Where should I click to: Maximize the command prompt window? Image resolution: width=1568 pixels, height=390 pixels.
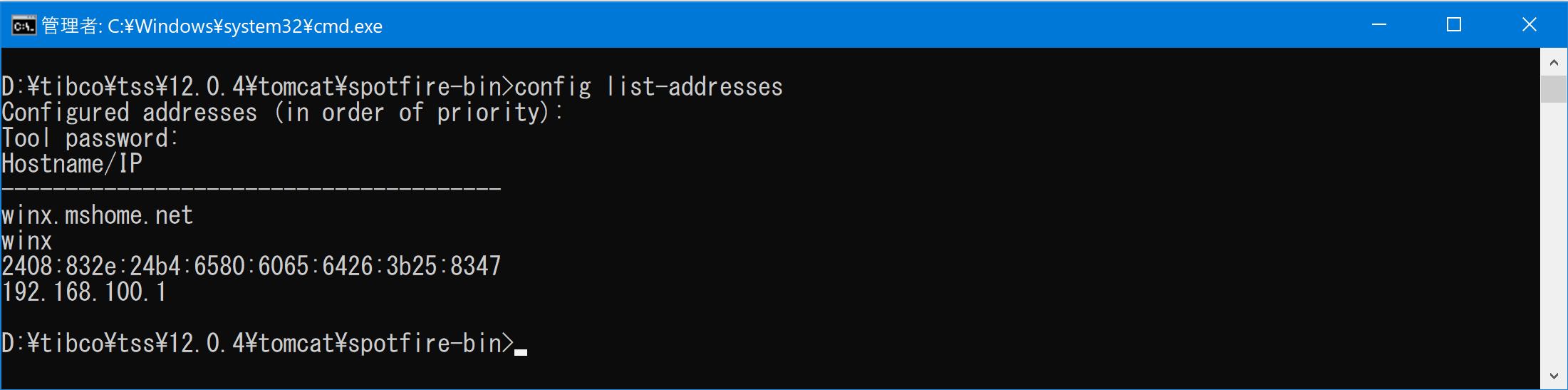point(1454,25)
